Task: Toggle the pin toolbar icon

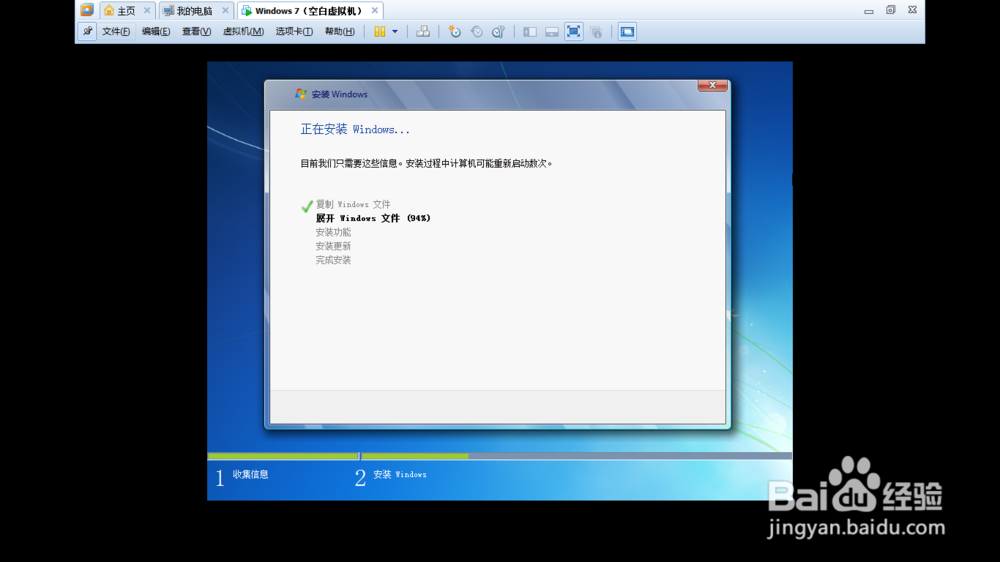Action: (x=87, y=31)
